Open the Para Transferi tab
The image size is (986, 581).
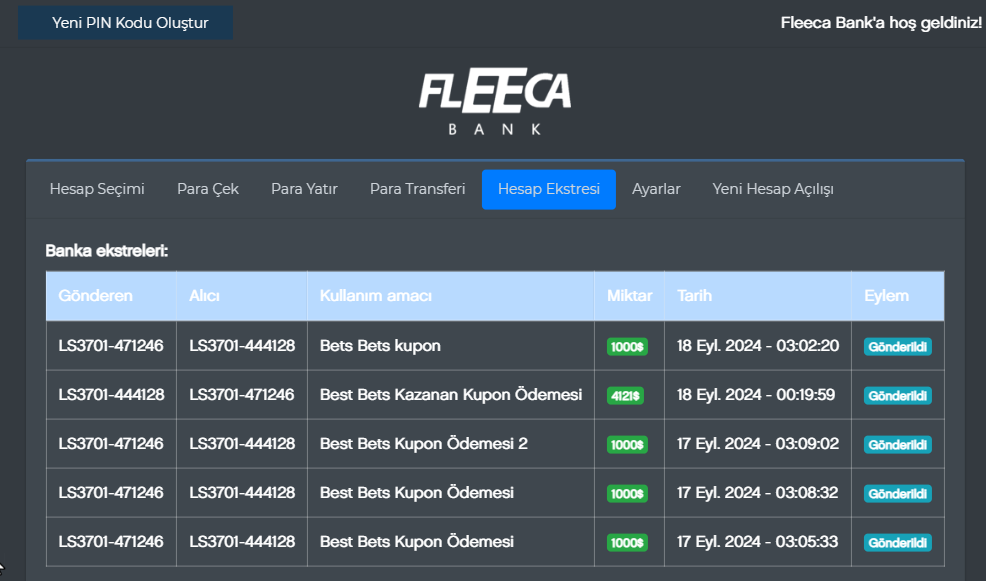[417, 189]
